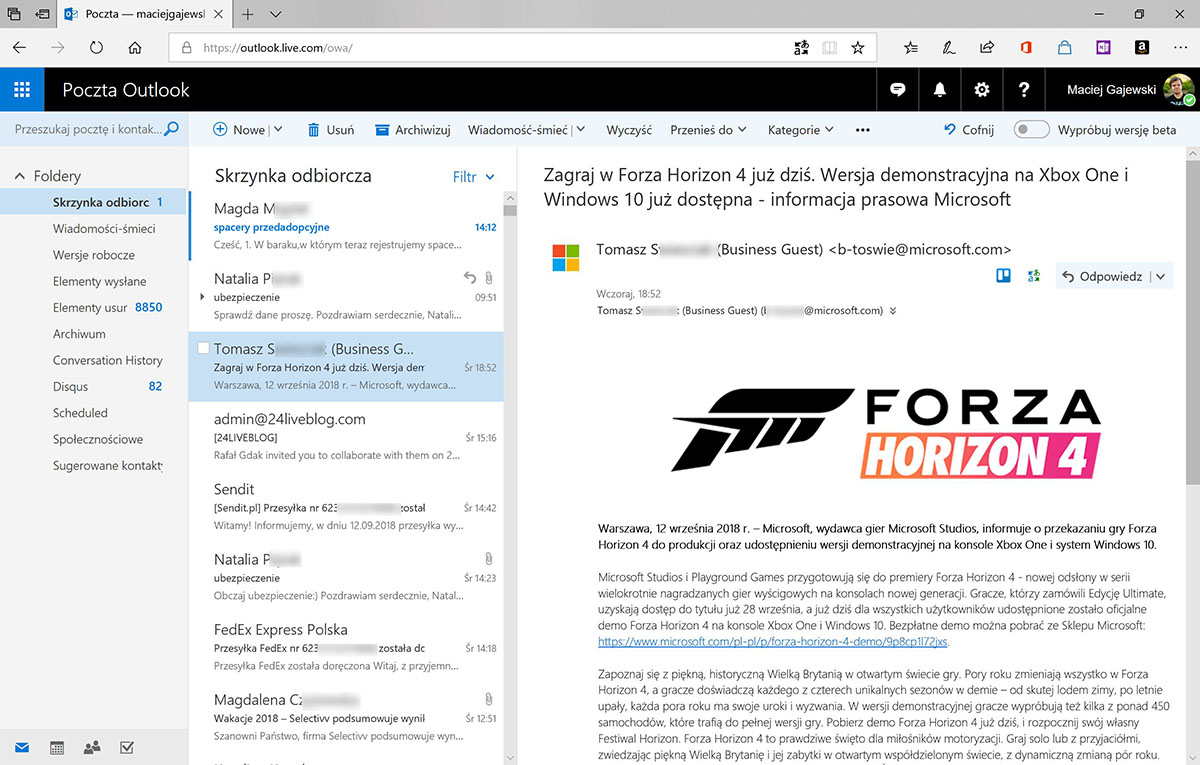Switch to the Mail module icon
The width and height of the screenshot is (1200, 765).
pos(21,747)
